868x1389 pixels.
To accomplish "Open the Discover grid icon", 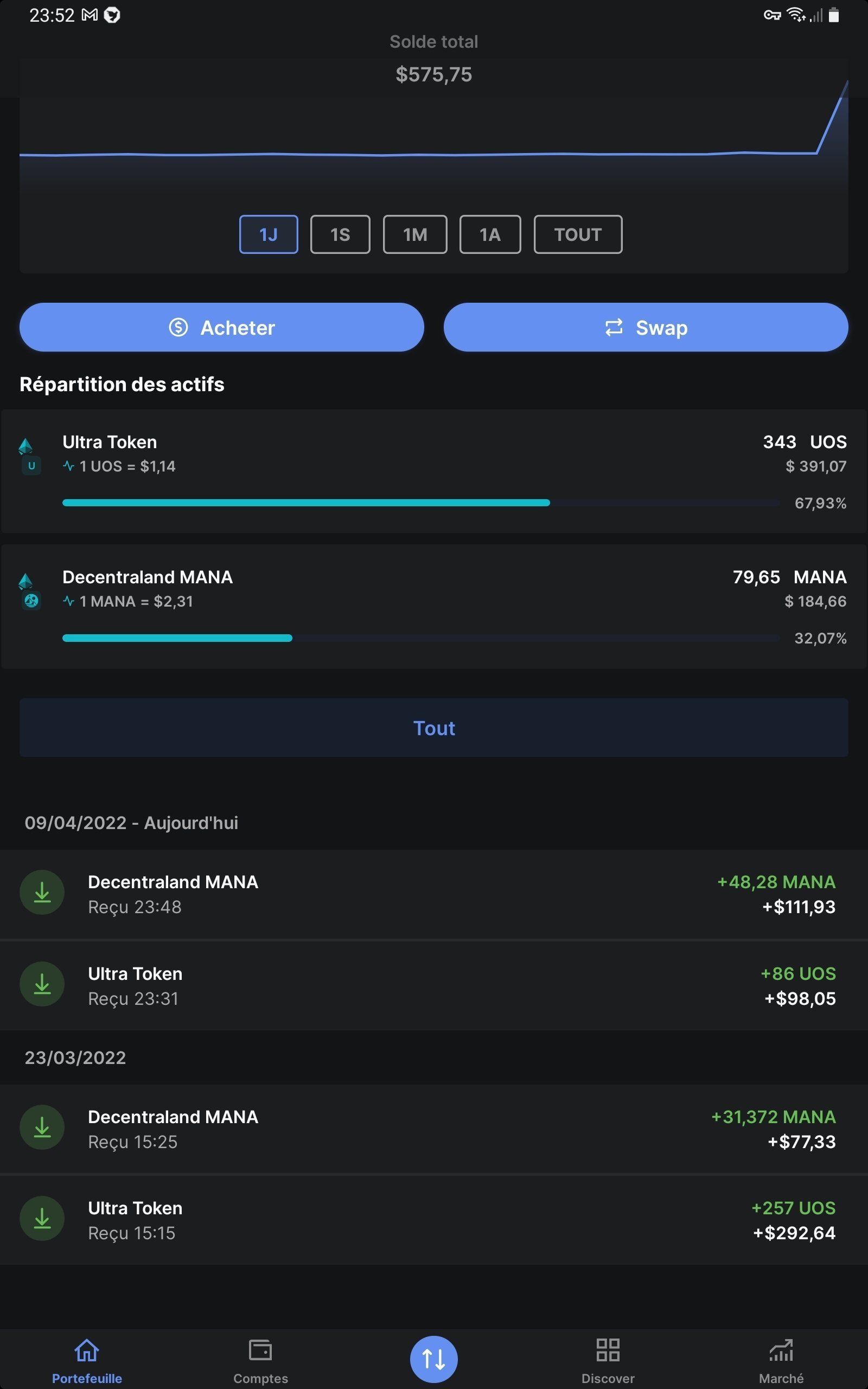I will pyautogui.click(x=608, y=1350).
